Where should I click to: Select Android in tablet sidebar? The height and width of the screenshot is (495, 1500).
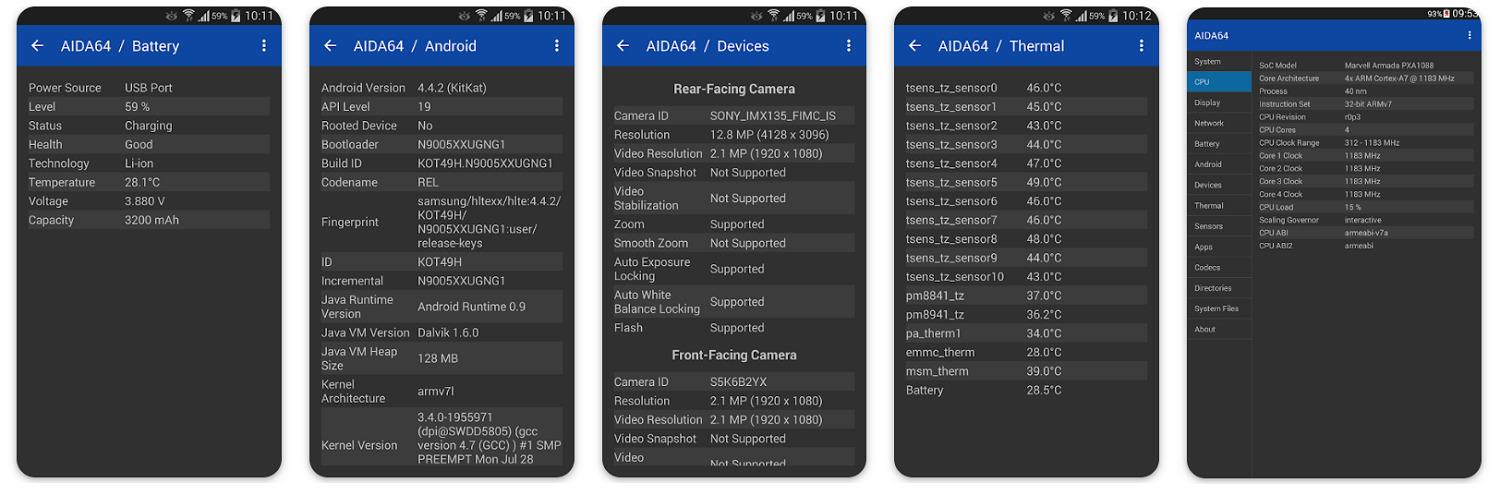(1219, 164)
